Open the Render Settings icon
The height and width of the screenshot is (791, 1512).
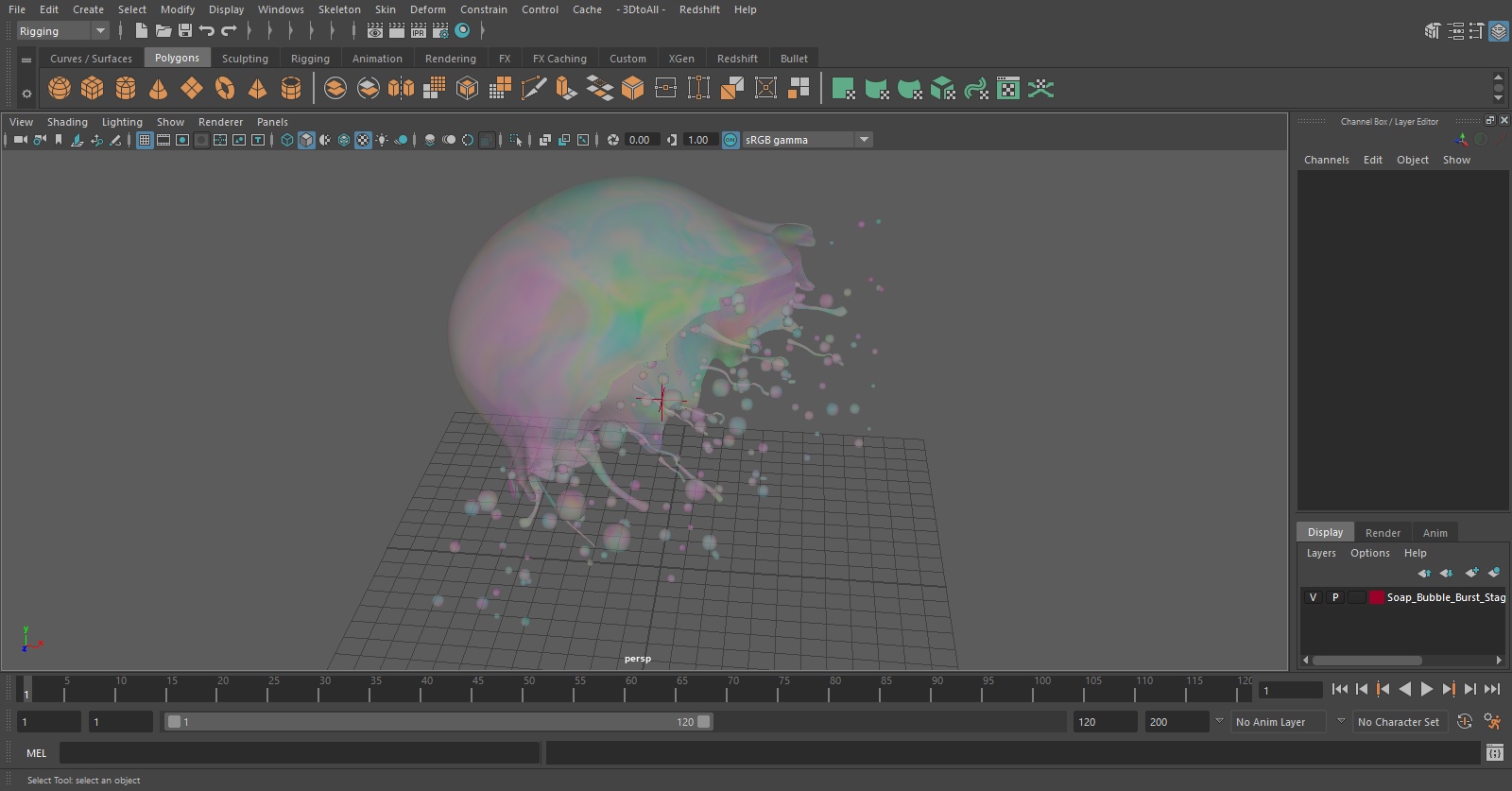440,31
